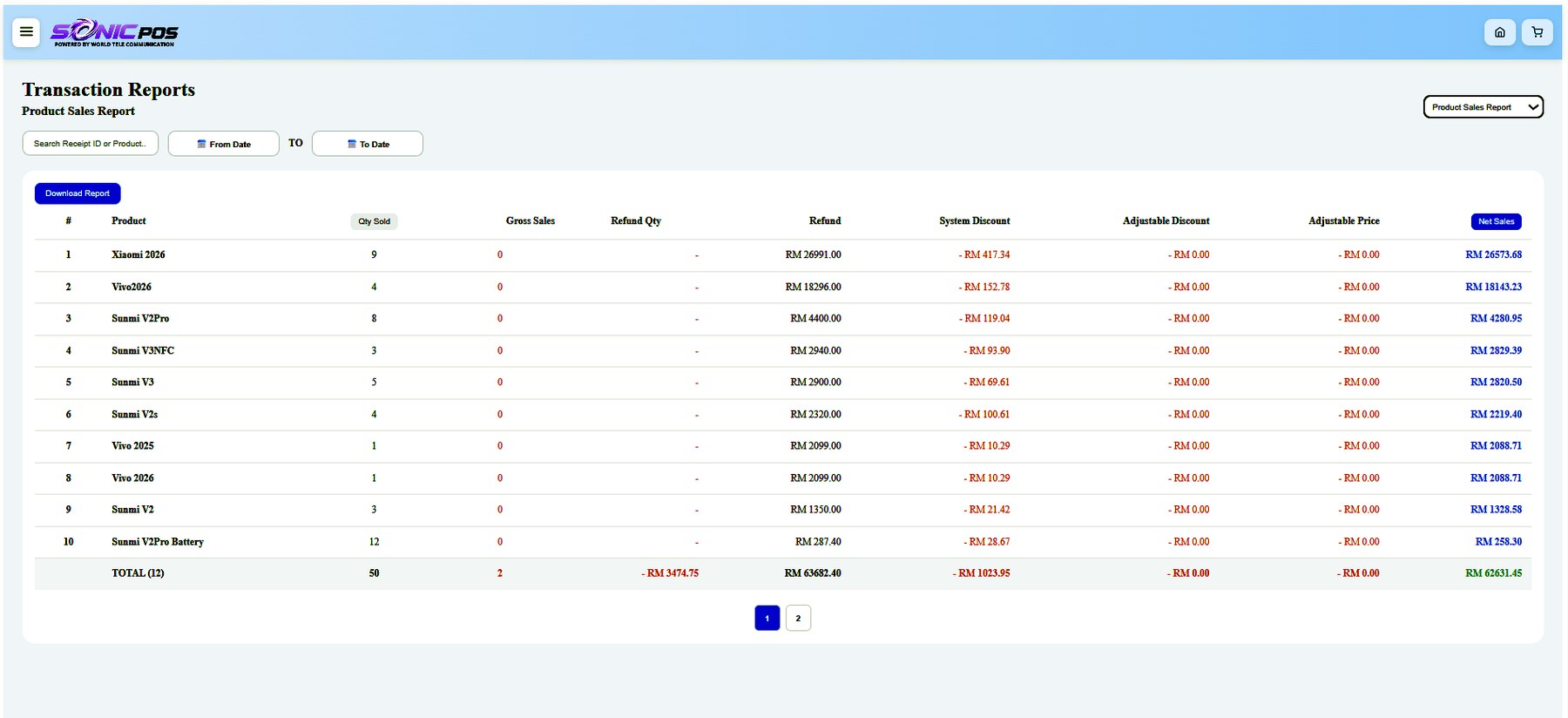Open the Product Sales Report dropdown
1568x718 pixels.
(x=1483, y=107)
